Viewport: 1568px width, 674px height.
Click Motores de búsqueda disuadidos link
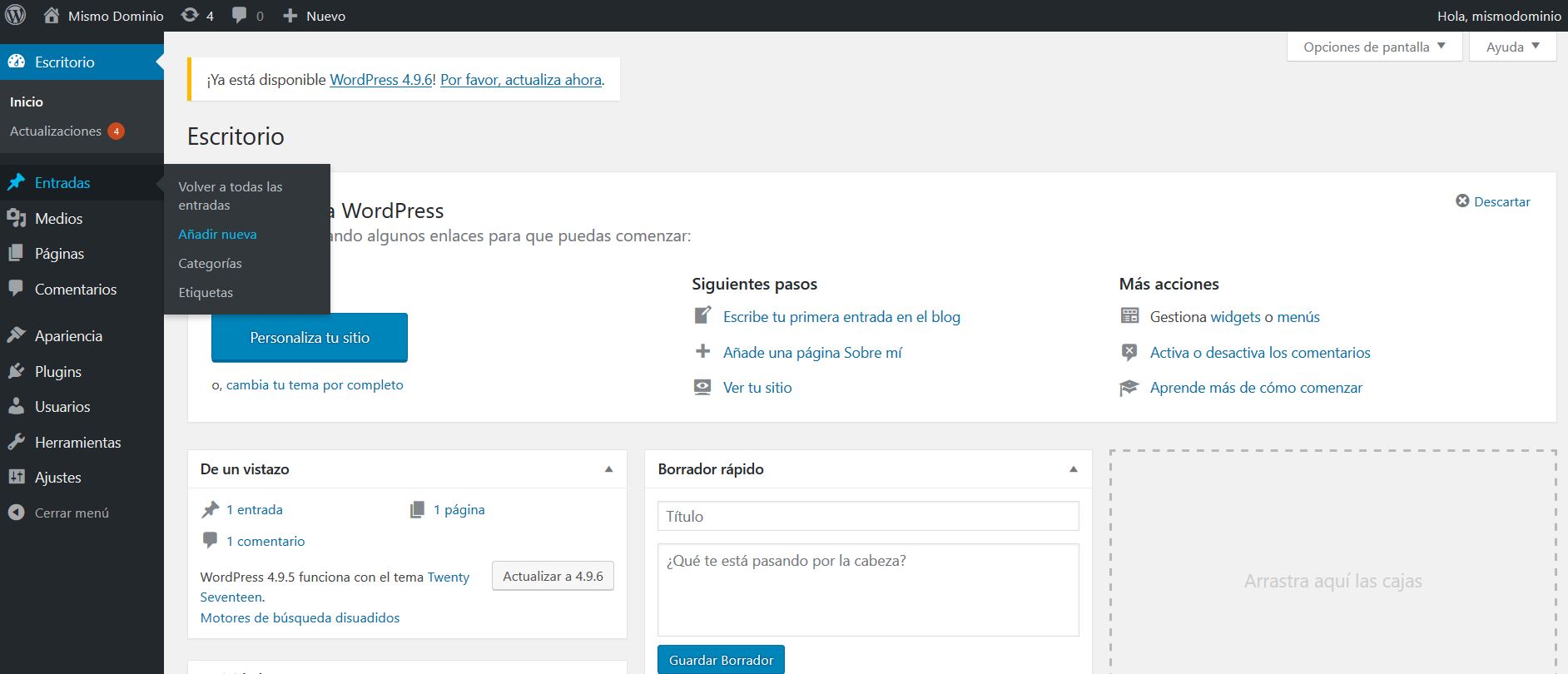click(x=300, y=617)
